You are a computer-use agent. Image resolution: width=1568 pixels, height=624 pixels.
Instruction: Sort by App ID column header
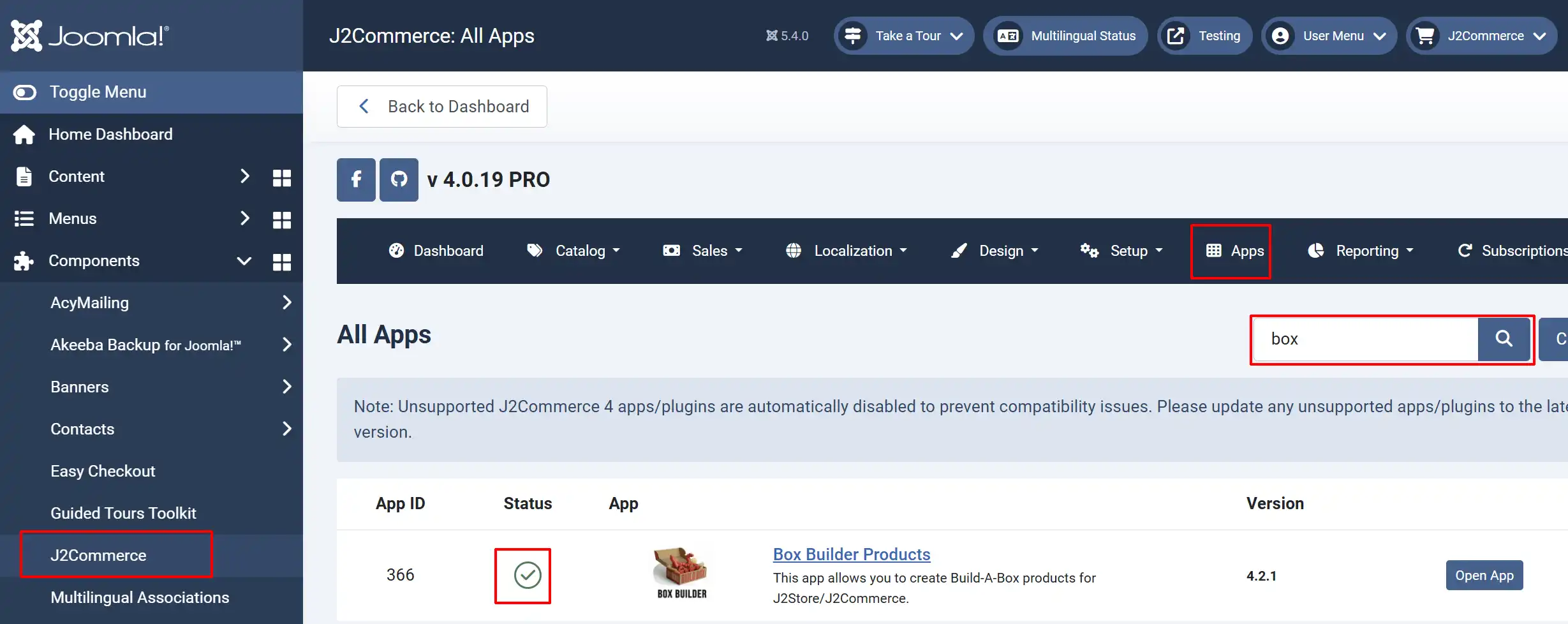point(400,504)
